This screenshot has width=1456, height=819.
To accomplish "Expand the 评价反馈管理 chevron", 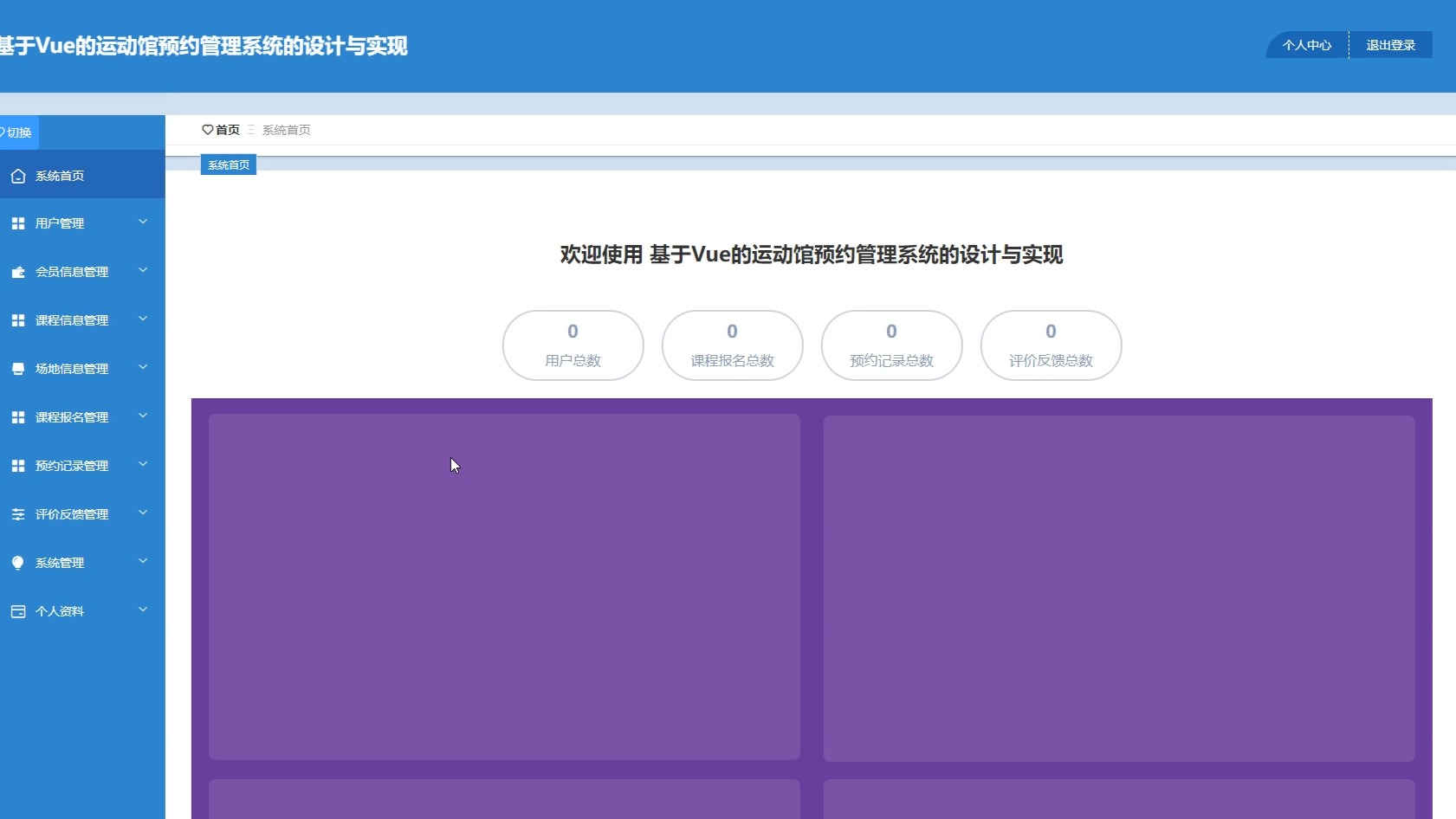I will click(x=143, y=513).
